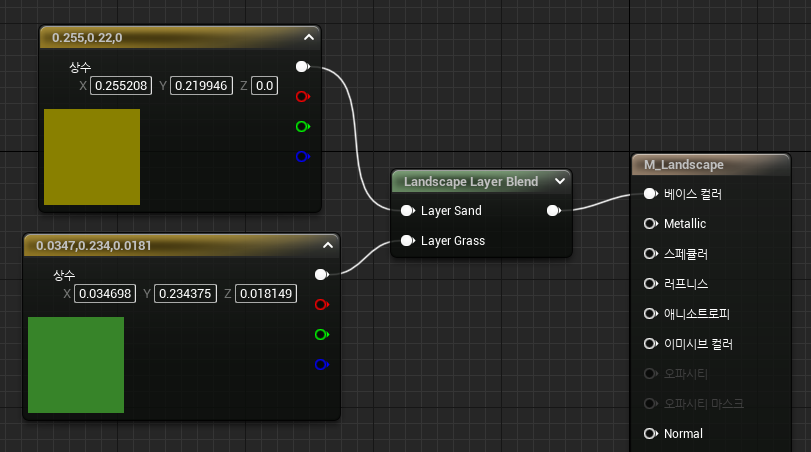The image size is (811, 452).
Task: Click the 스페큘러 input pin
Action: point(651,254)
